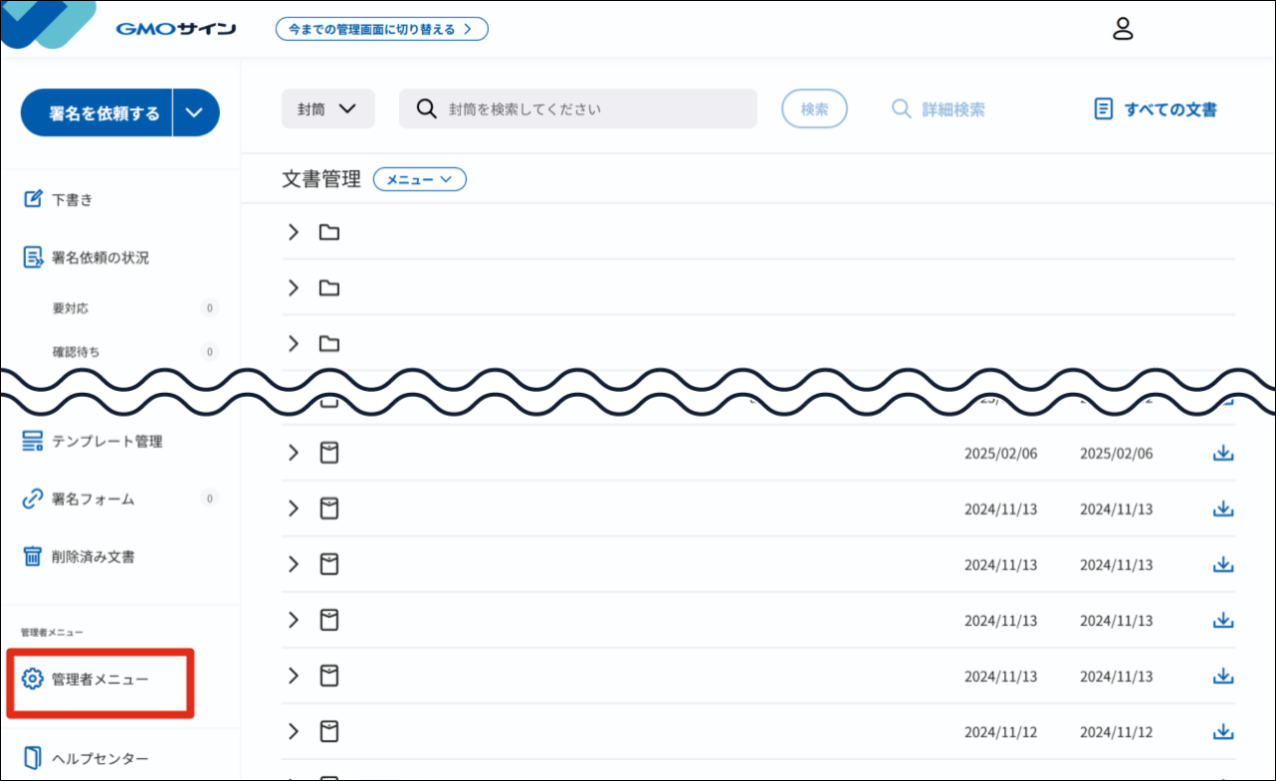1276x781 pixels.
Task: Open 削除済み文書 trash section
Action: coord(92,556)
